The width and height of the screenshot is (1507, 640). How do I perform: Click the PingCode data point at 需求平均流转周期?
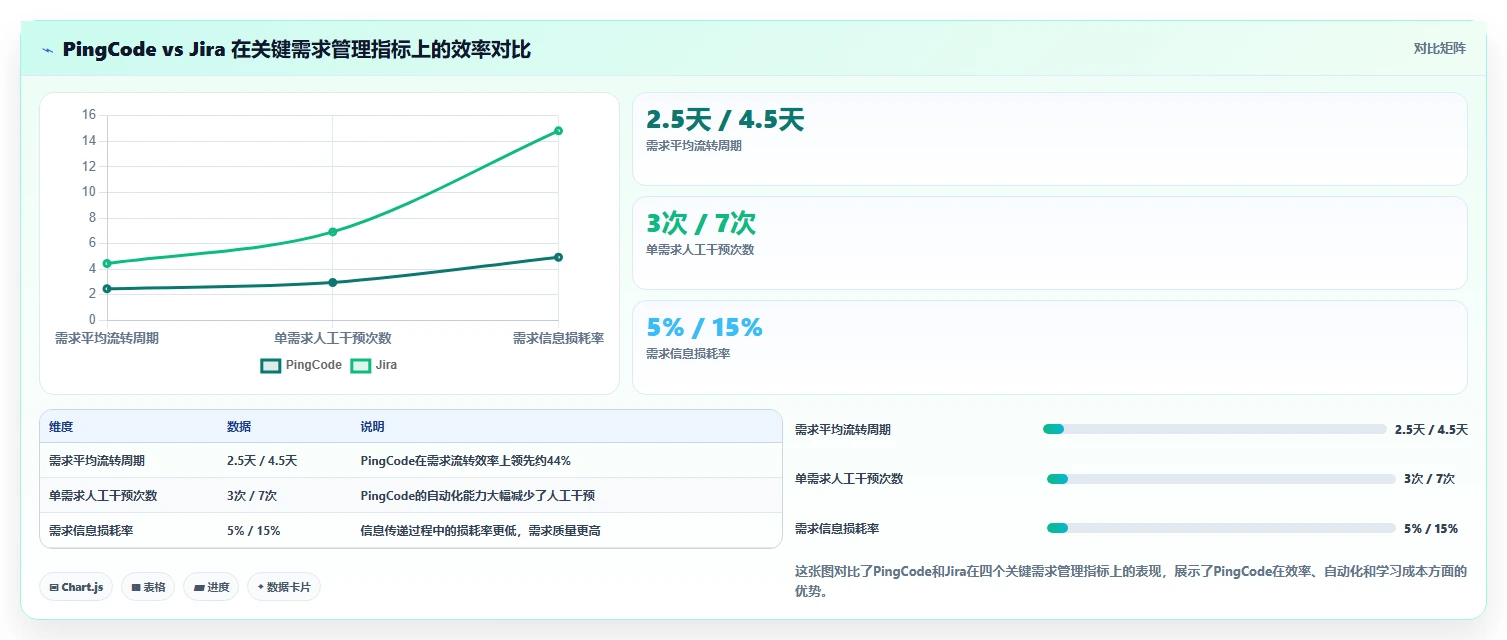(x=106, y=289)
